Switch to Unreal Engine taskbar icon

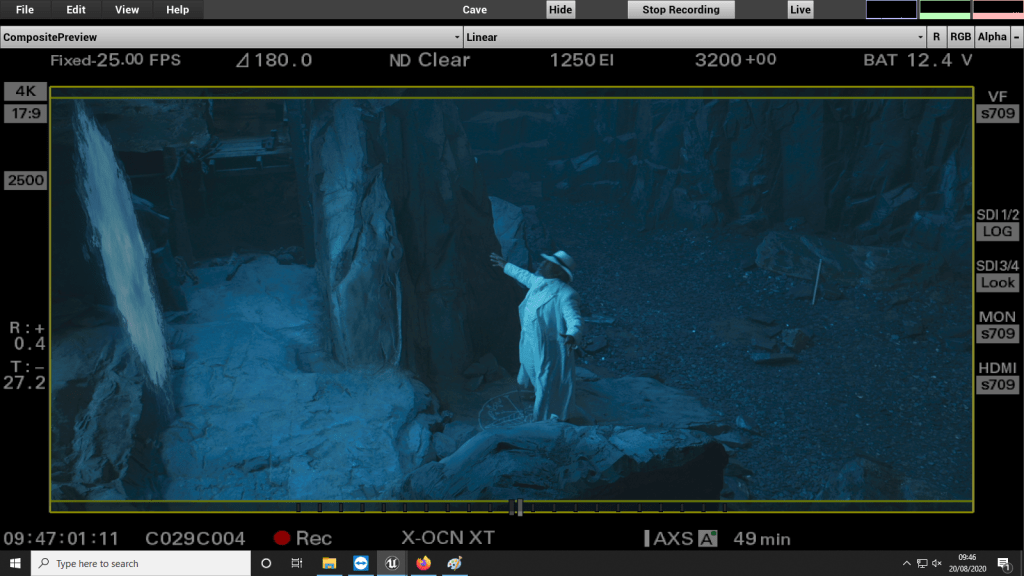click(392, 563)
